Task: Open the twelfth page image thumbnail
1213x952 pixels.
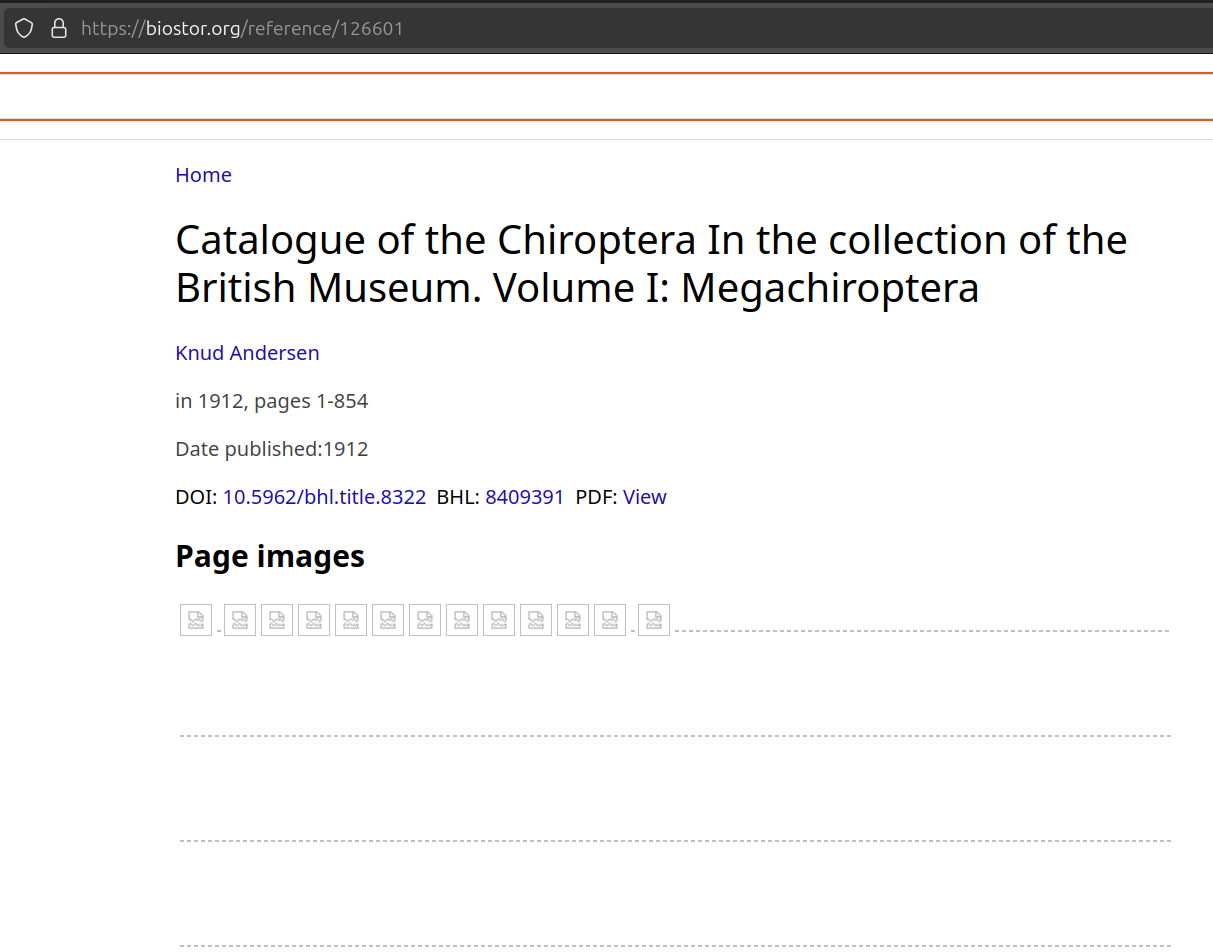Action: (x=610, y=620)
